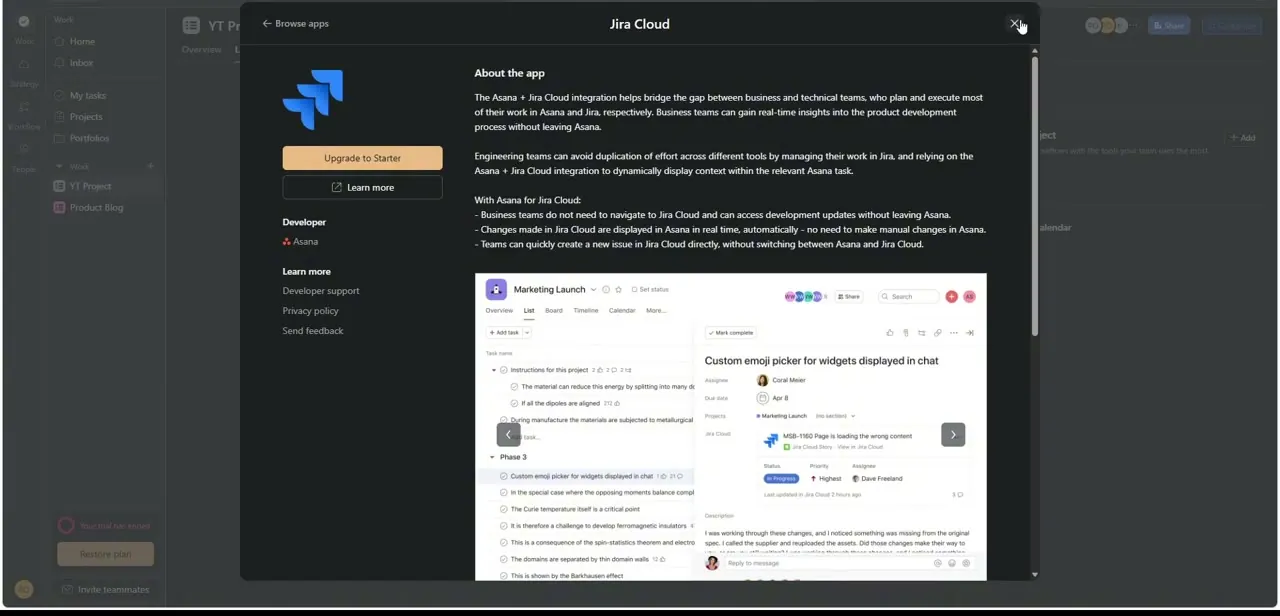Click the Jira Cloud app logo

(x=313, y=100)
